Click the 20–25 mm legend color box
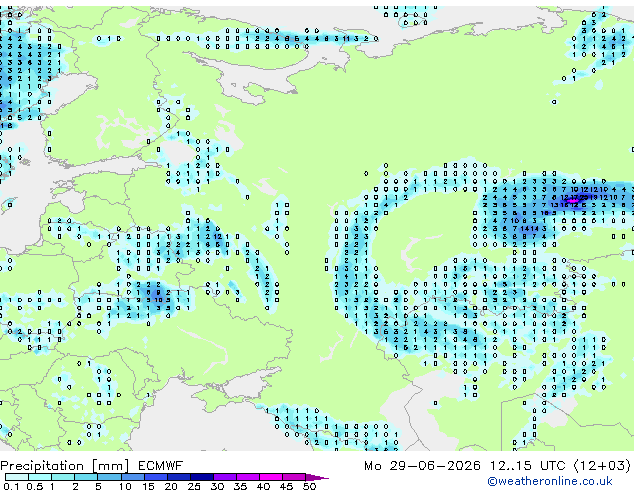 click(x=179, y=477)
